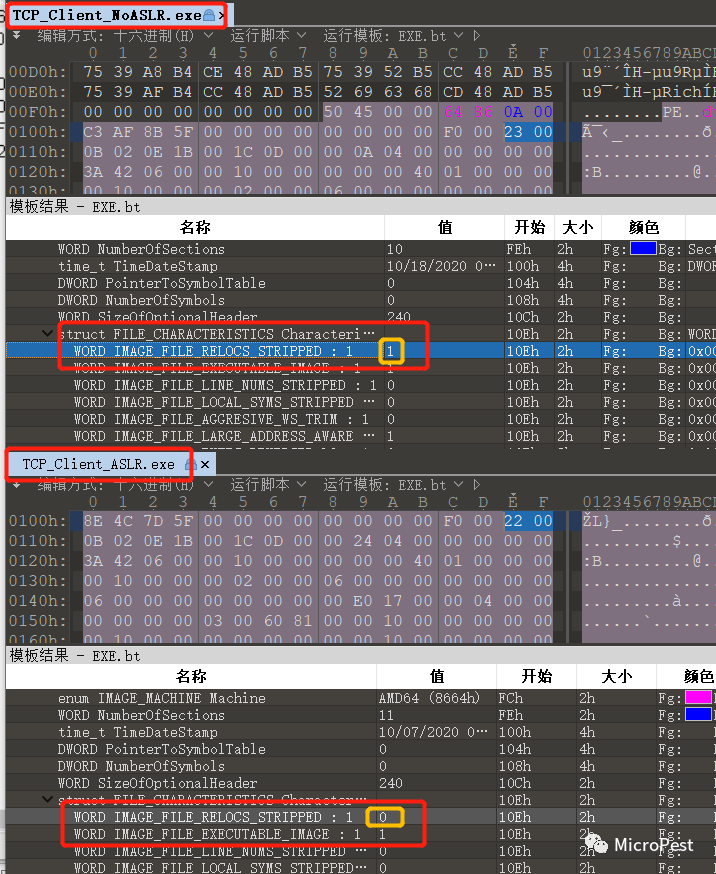Select IMAGE_FILE_LOCAL_SYMS_STRIPPED row in NoASLR results

[x=361, y=402]
